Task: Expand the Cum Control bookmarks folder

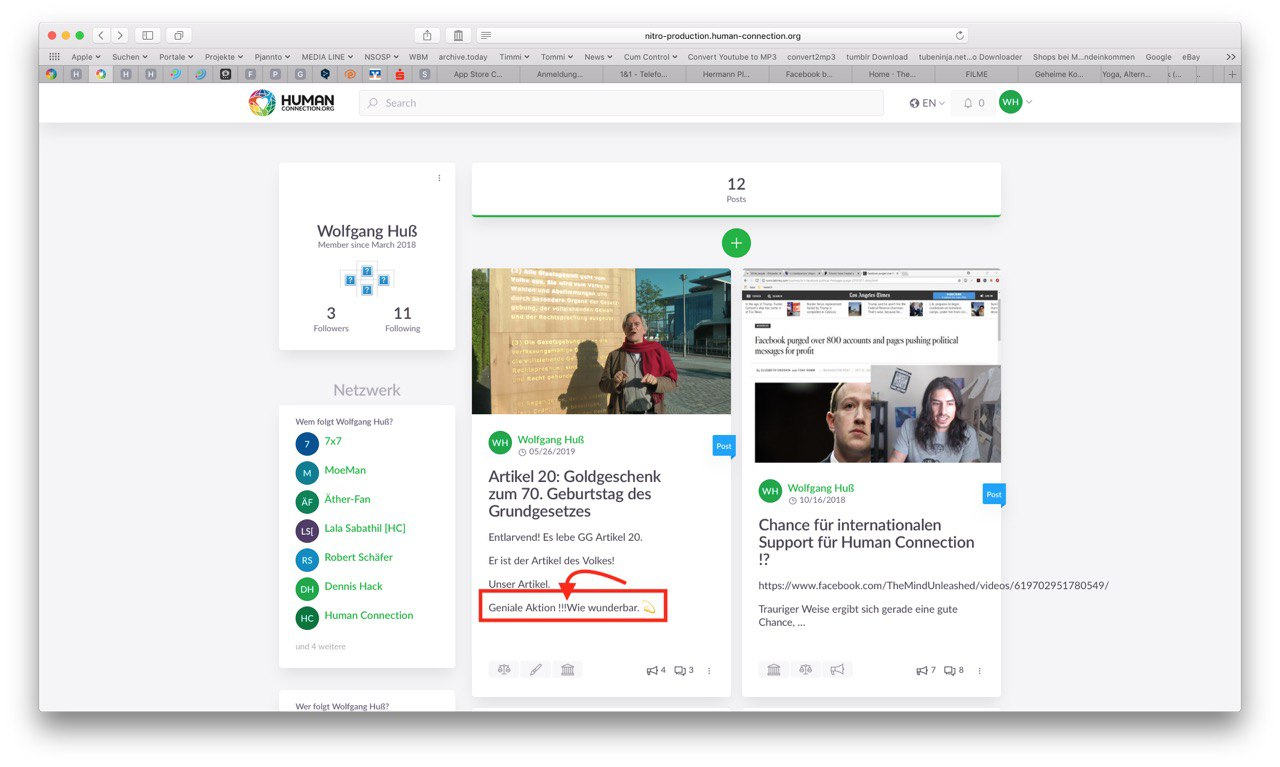Action: [651, 57]
